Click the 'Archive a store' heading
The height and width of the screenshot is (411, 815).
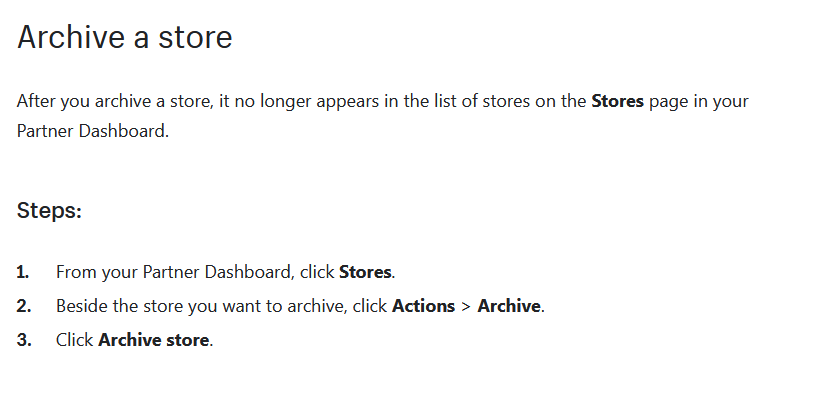click(x=124, y=37)
